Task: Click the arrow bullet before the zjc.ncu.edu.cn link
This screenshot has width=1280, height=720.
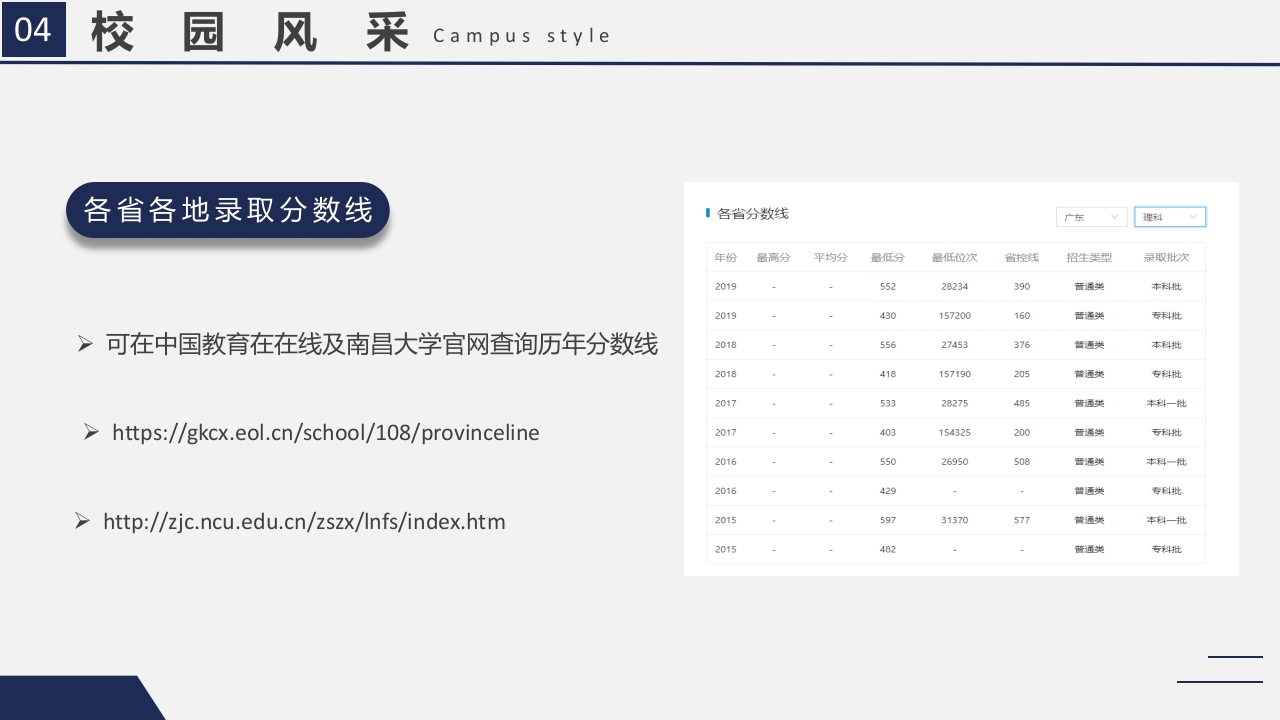Action: [81, 521]
